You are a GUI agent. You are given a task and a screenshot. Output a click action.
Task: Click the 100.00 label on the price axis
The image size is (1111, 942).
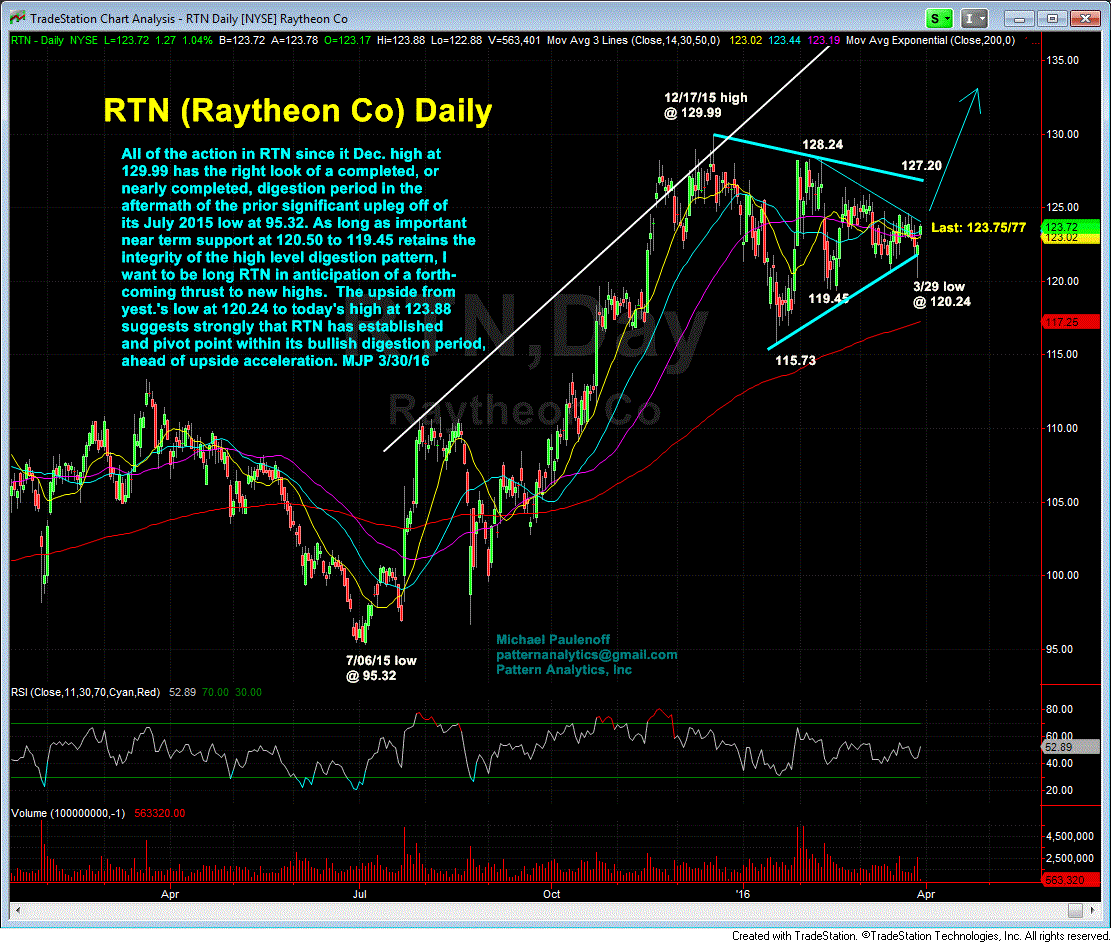[x=1062, y=575]
